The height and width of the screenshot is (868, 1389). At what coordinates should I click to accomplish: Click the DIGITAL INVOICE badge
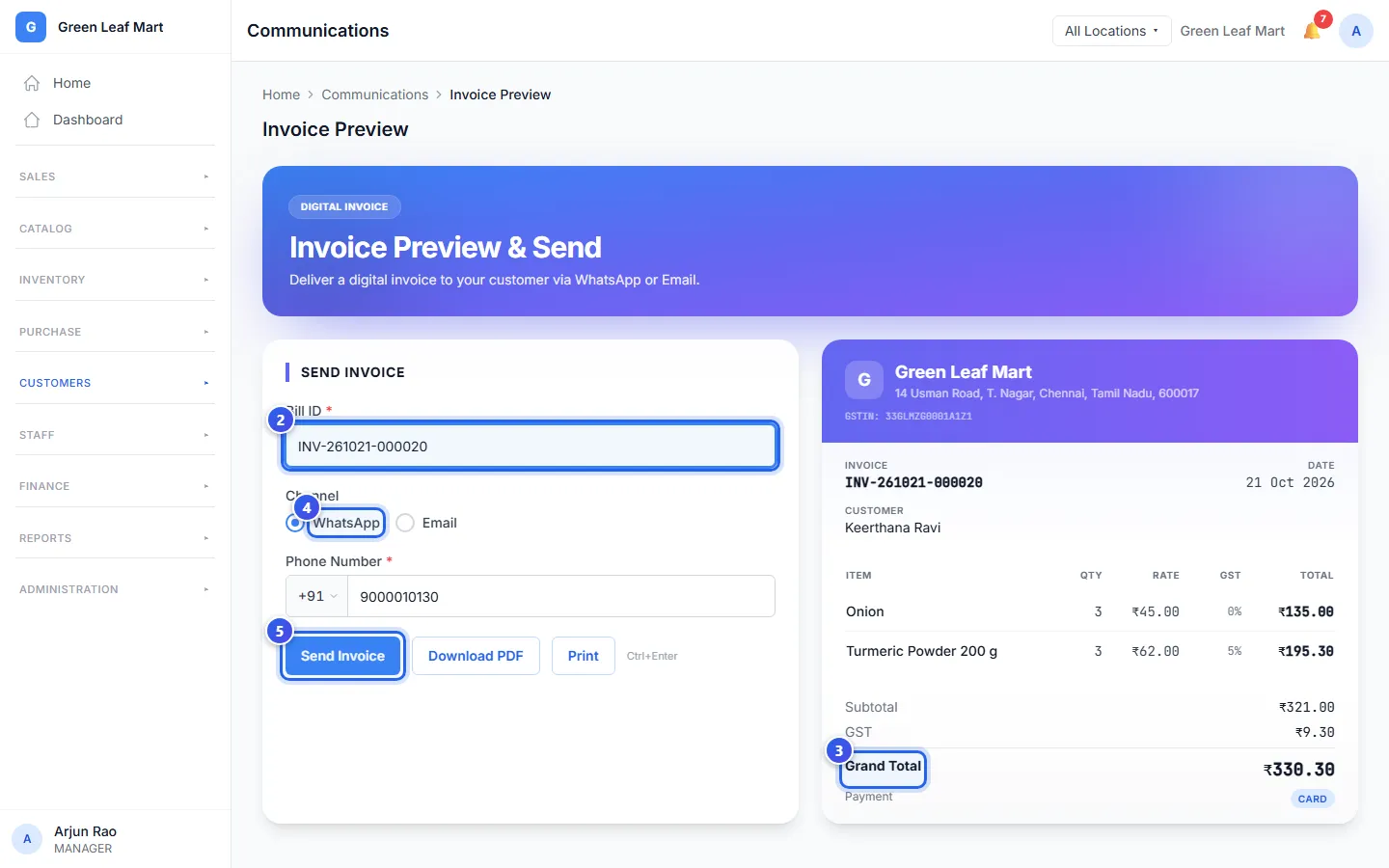(344, 206)
